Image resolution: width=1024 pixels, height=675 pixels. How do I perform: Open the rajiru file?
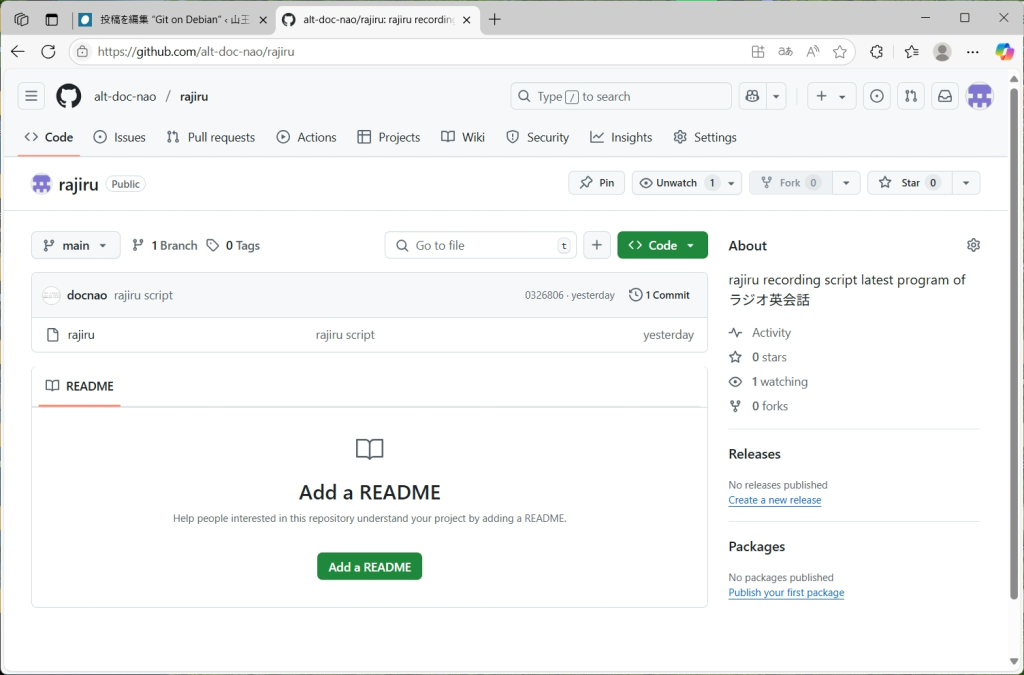tap(81, 335)
